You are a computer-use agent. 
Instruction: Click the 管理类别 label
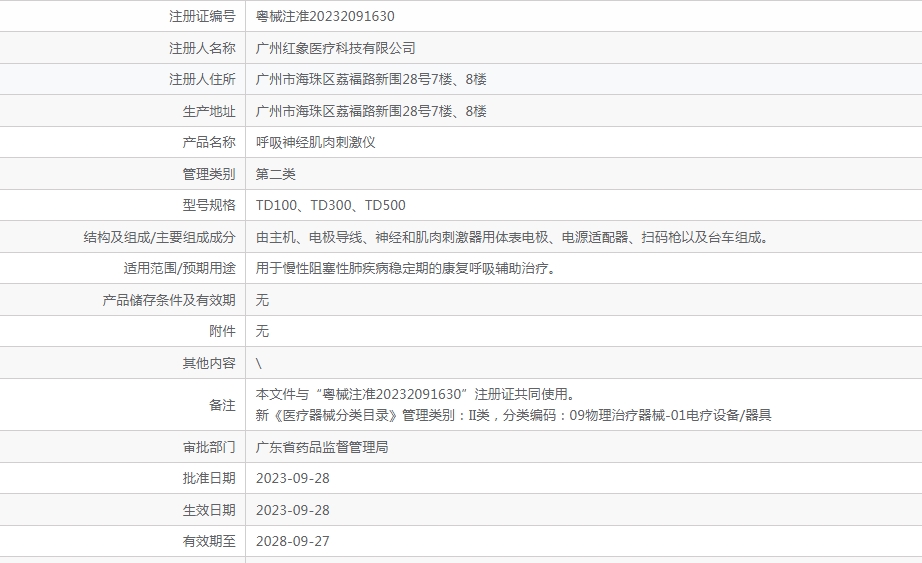click(209, 174)
